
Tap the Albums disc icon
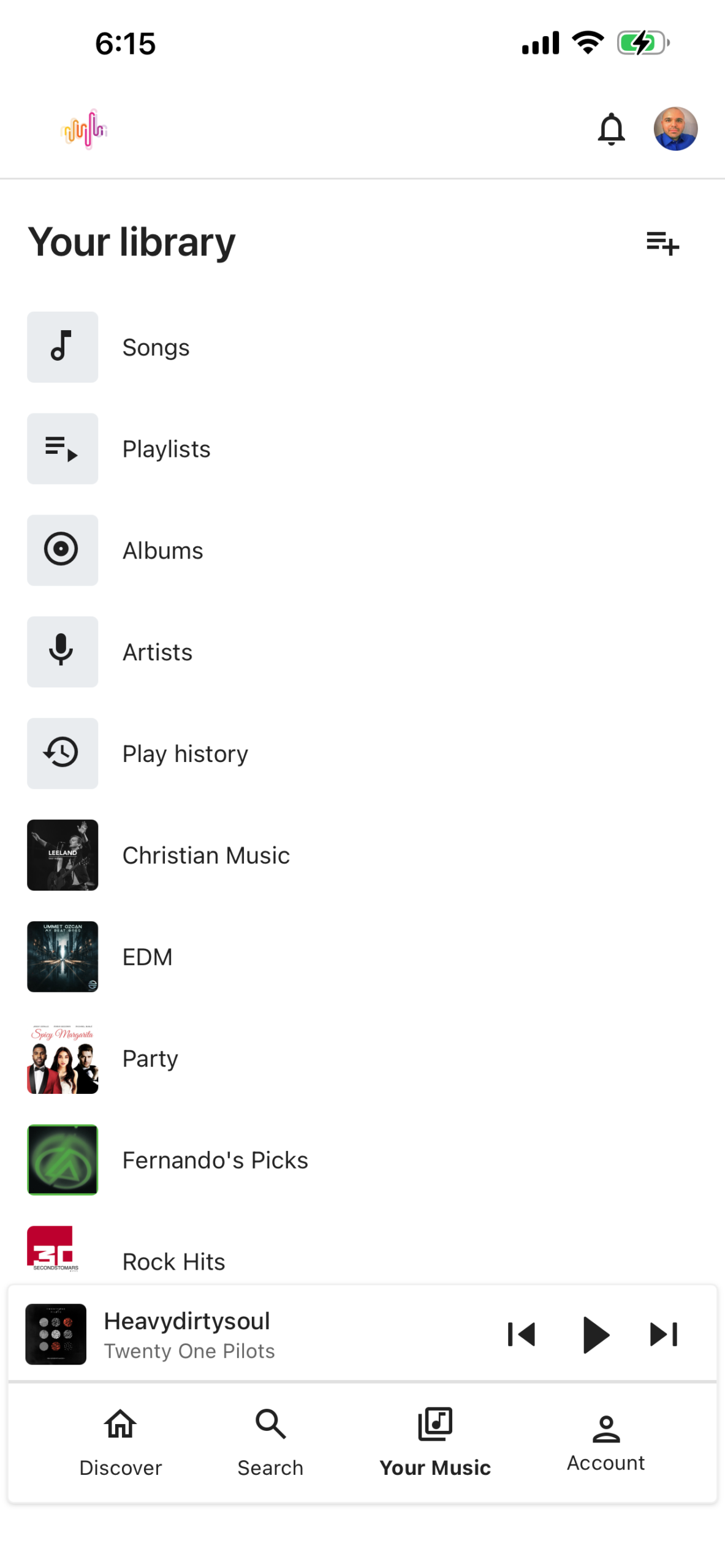(63, 550)
